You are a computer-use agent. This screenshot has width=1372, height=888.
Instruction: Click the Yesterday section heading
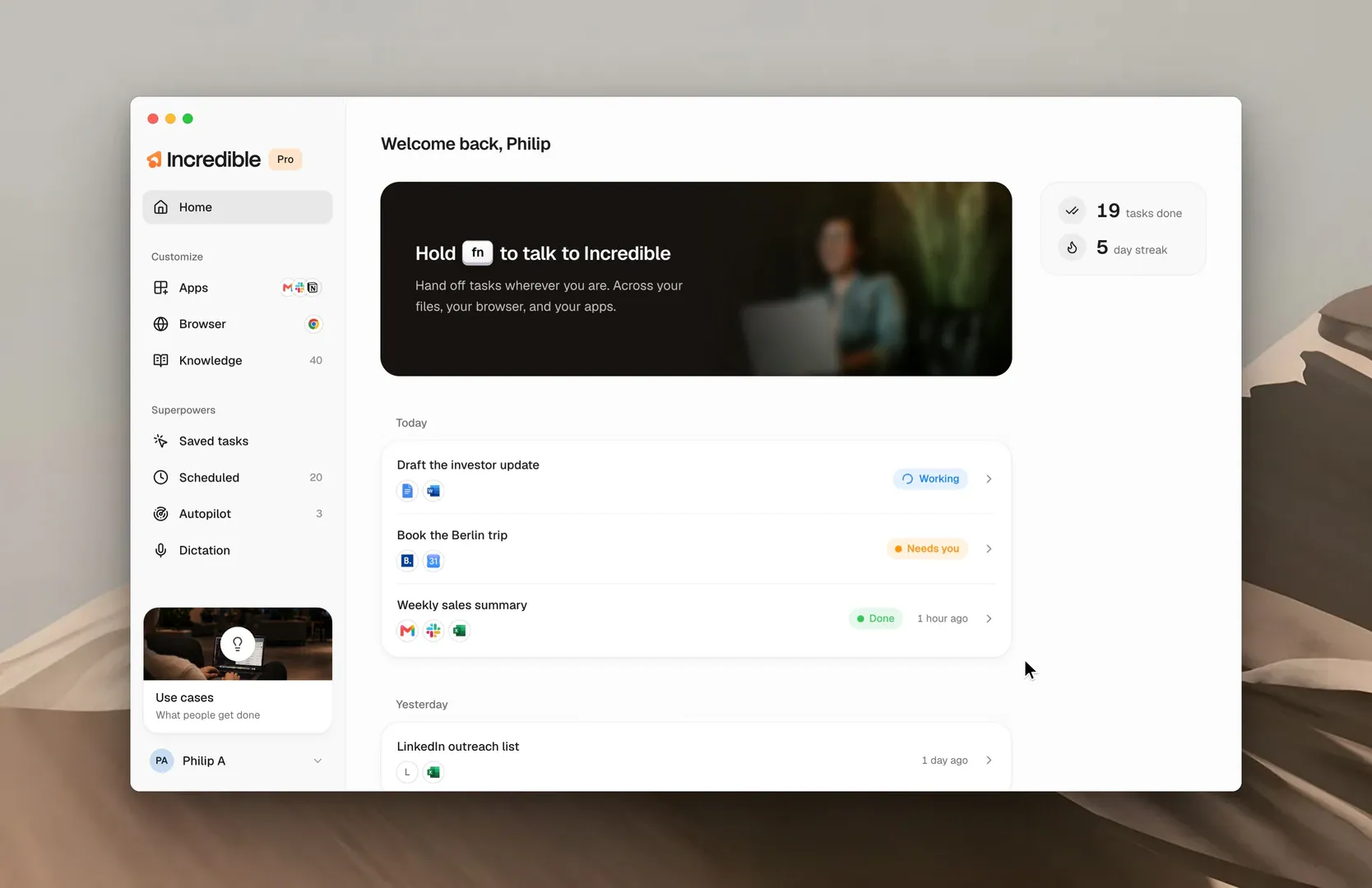(x=422, y=705)
